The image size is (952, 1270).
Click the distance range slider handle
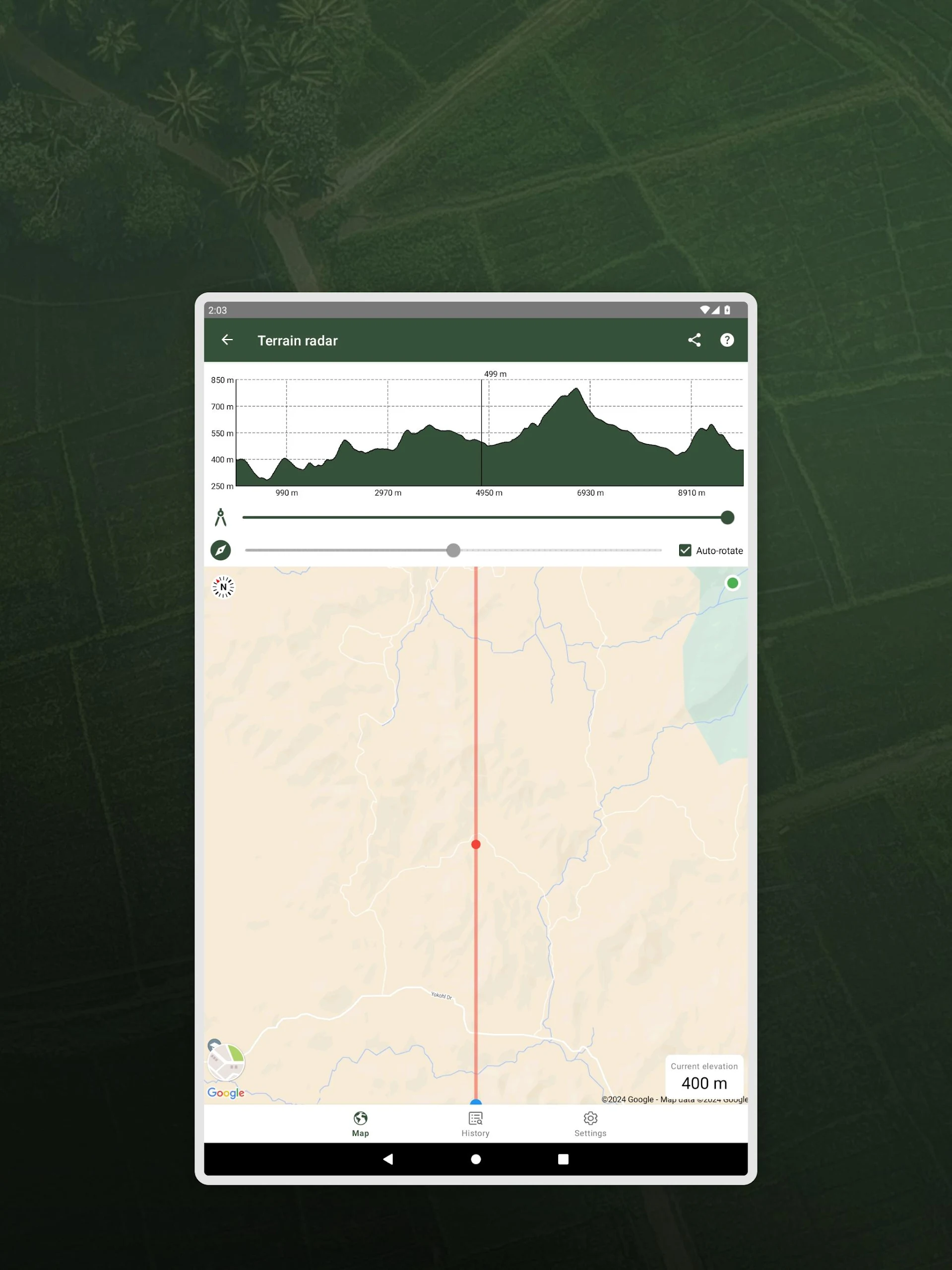pyautogui.click(x=727, y=517)
